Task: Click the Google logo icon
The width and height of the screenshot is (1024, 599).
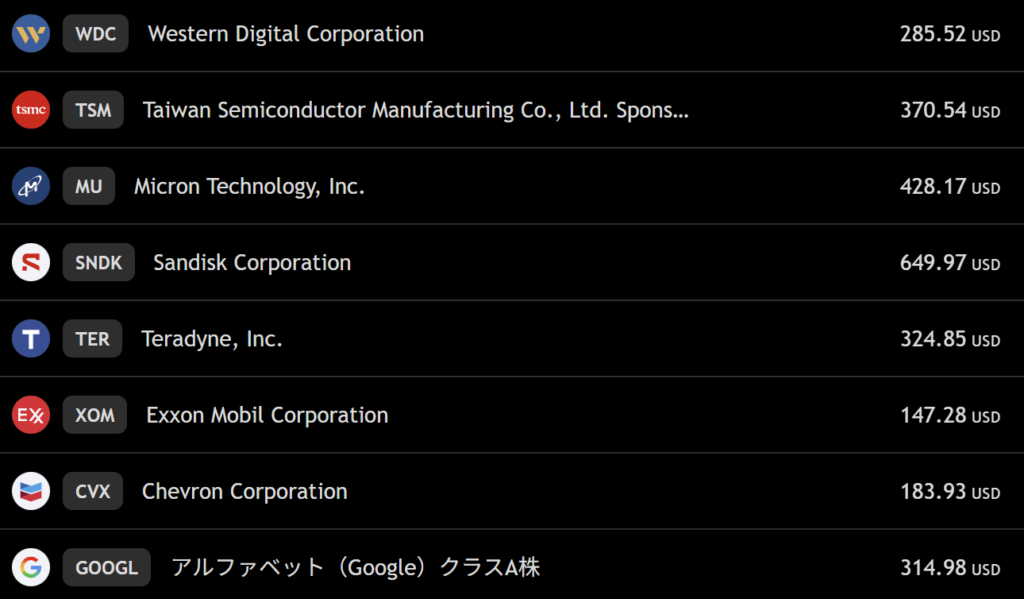Action: [x=31, y=568]
